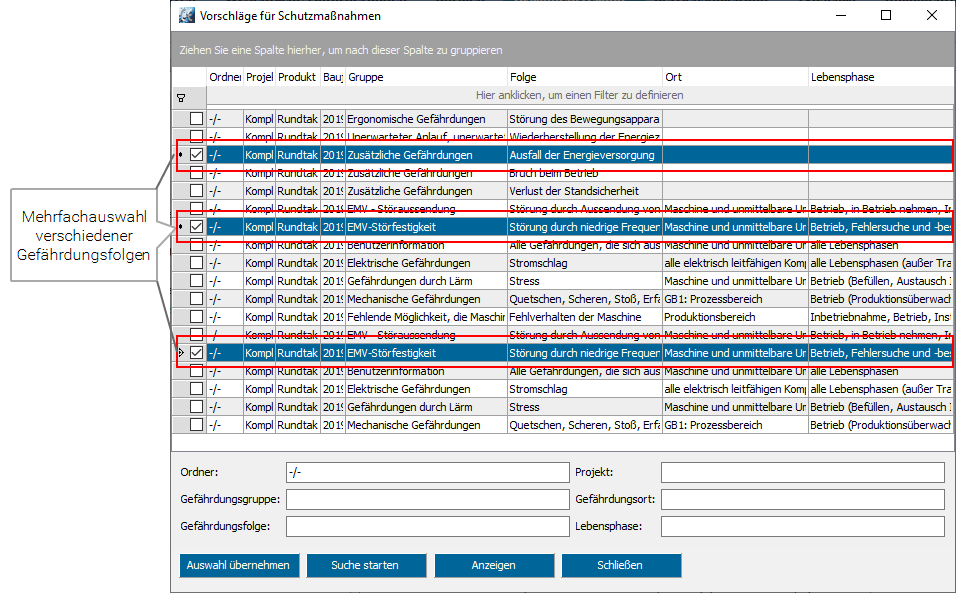Sort by the Folge column header
The height and width of the screenshot is (593, 956).
coord(584,77)
